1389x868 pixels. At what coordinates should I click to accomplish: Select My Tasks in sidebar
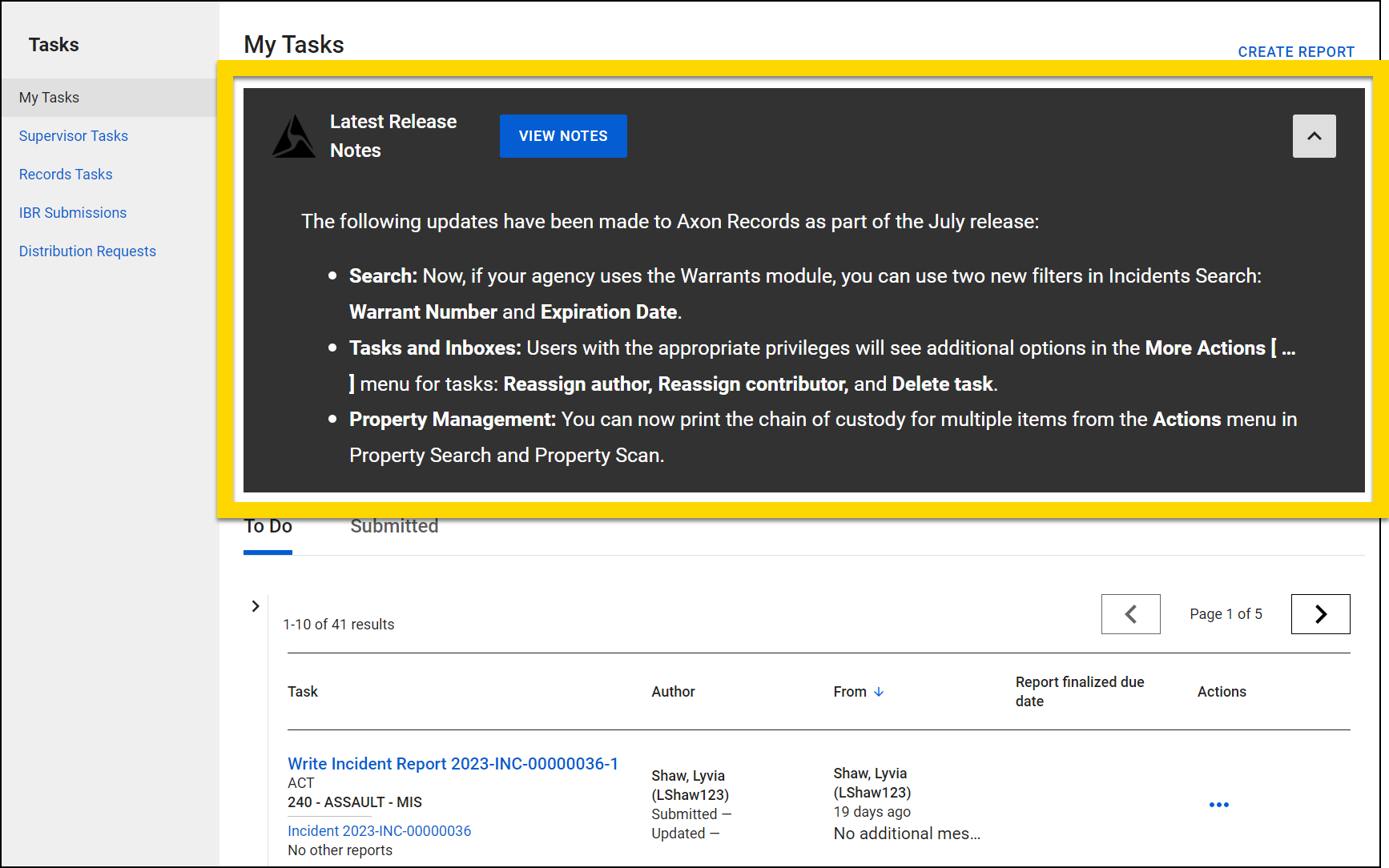coord(49,98)
